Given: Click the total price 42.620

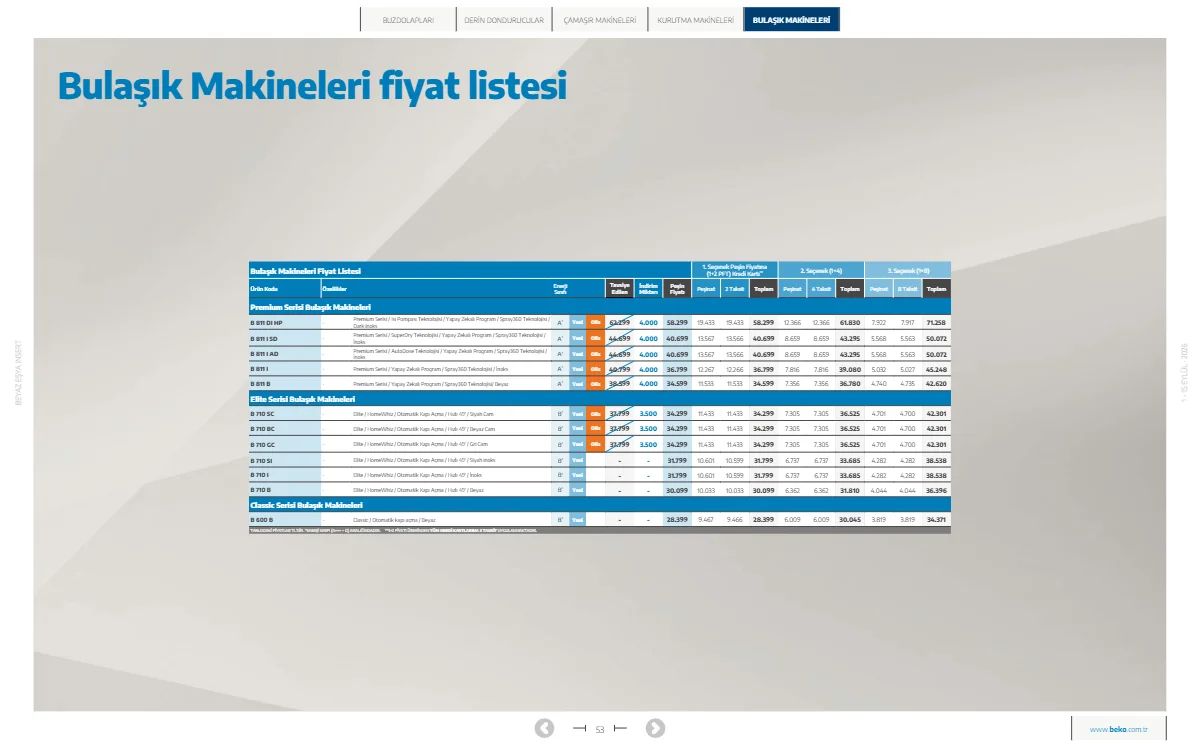Looking at the screenshot, I should click(x=937, y=383).
